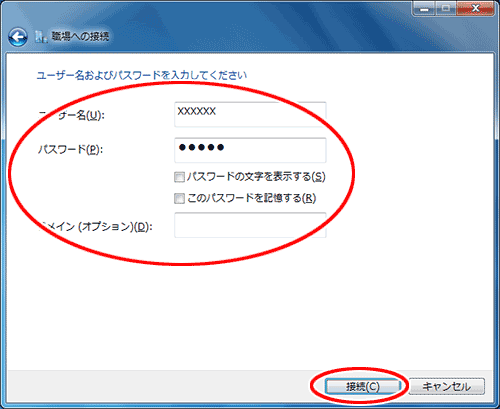
Task: Click the heading ユーザー名およびパスワードを入力してください
Action: pos(142,75)
